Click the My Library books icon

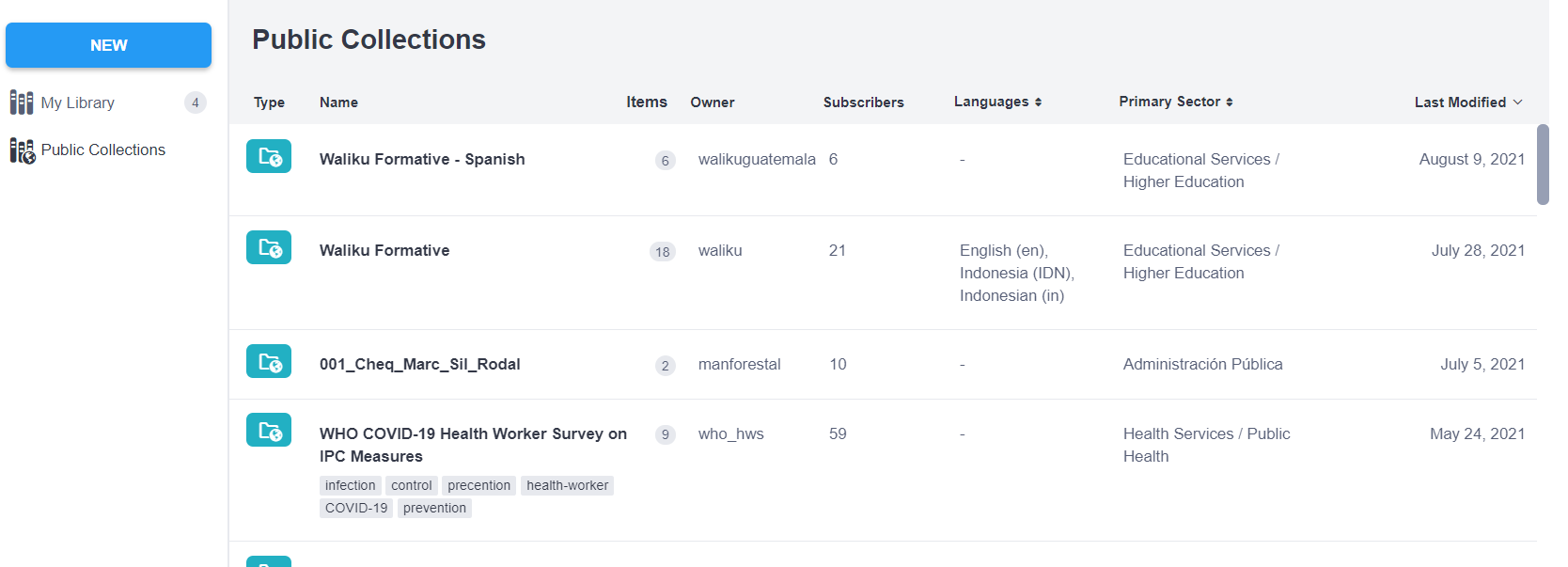[x=22, y=102]
